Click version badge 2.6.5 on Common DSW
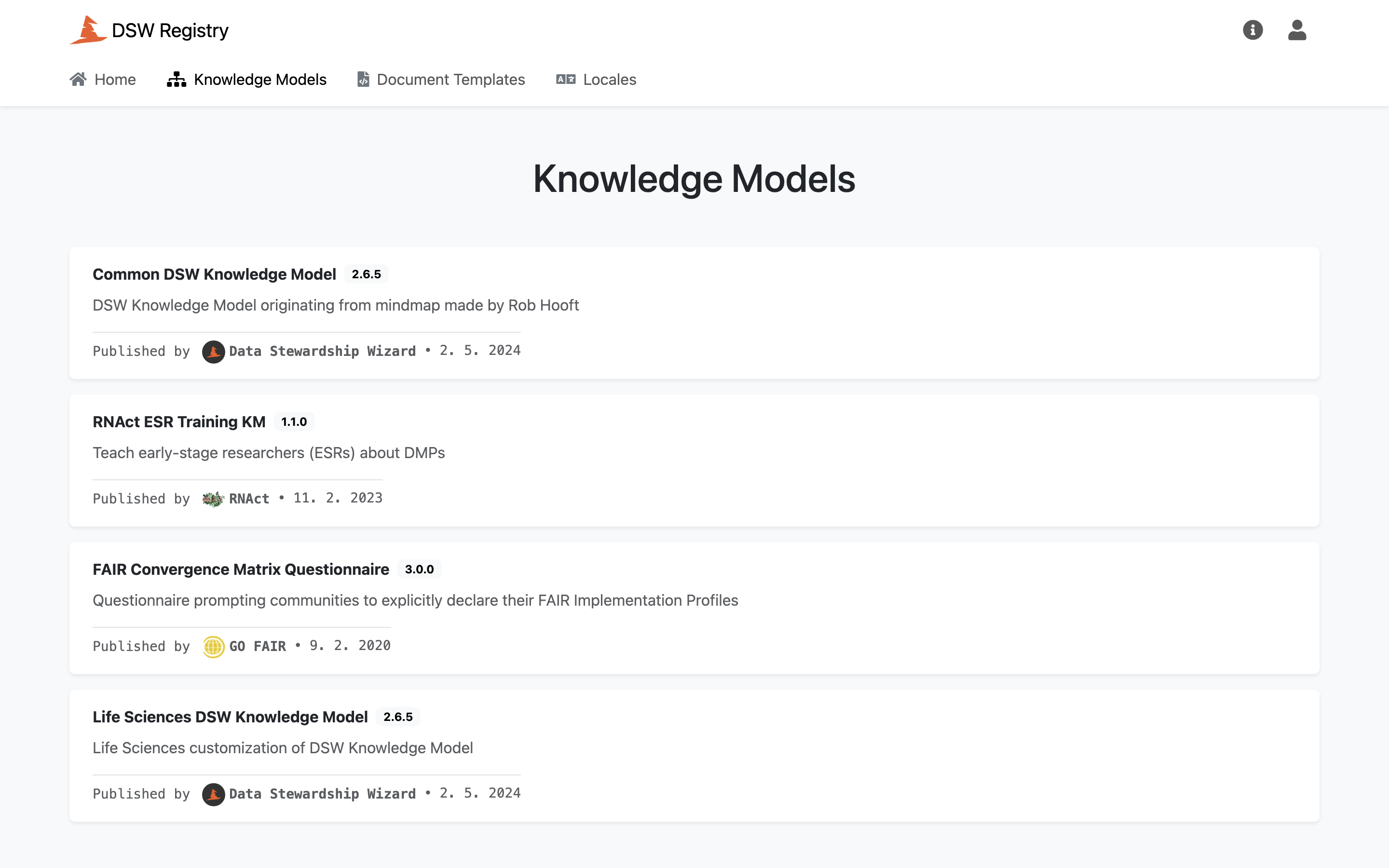 [x=366, y=274]
